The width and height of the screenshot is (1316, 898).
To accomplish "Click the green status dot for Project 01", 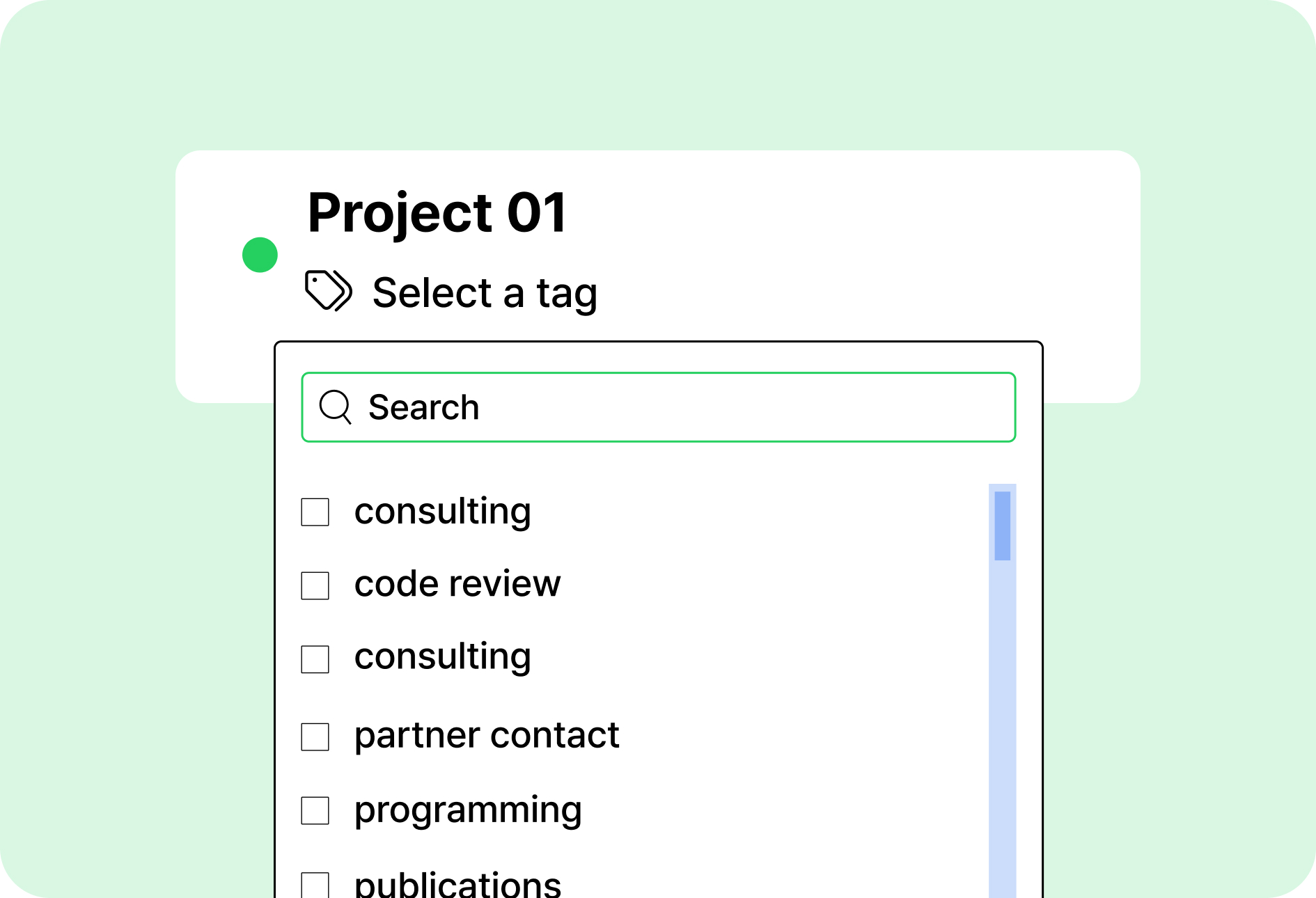I will coord(260,255).
